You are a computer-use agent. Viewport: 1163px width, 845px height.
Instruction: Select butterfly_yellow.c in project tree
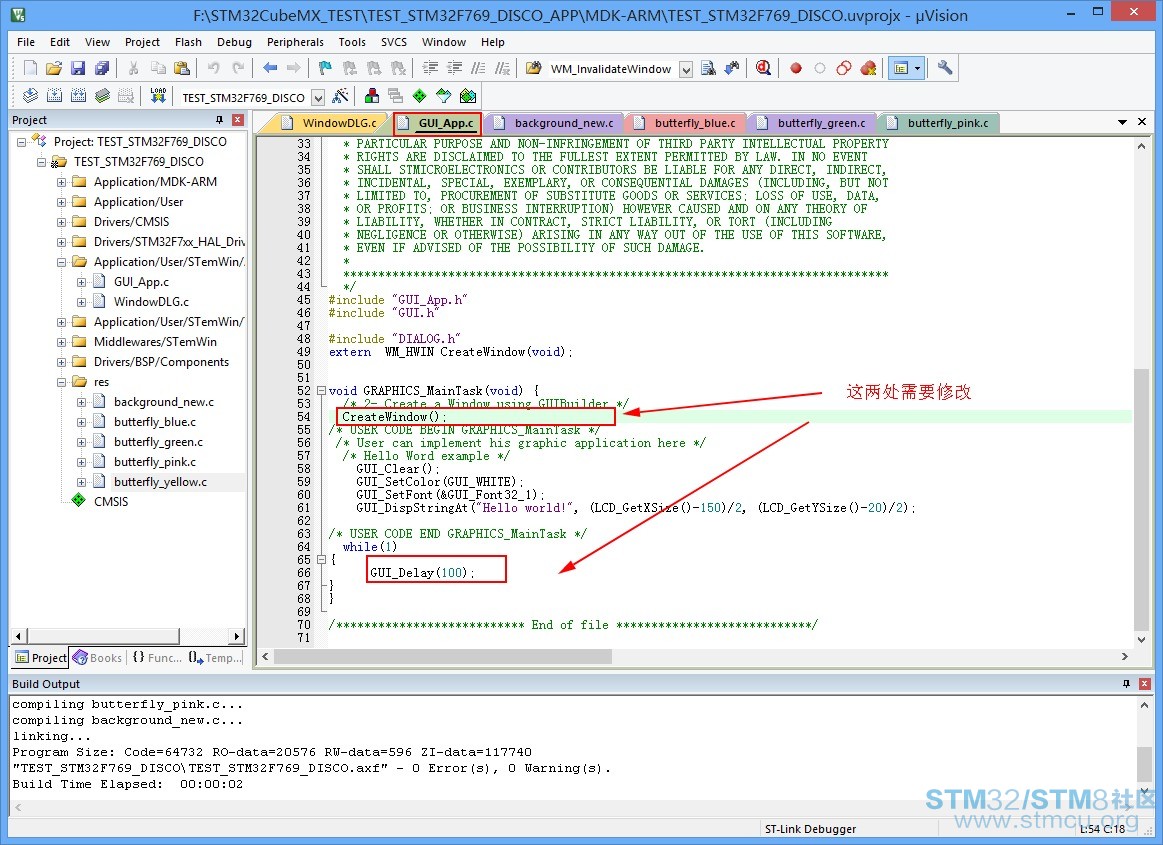pyautogui.click(x=160, y=482)
